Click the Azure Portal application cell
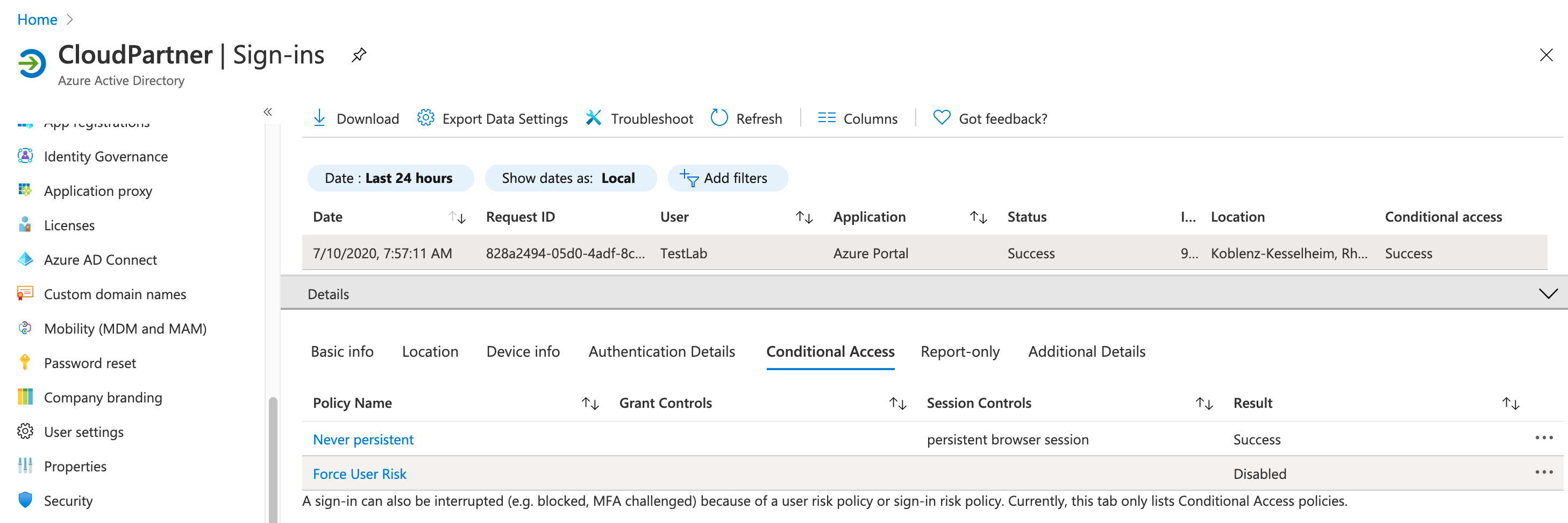This screenshot has height=523, width=1568. pos(871,253)
